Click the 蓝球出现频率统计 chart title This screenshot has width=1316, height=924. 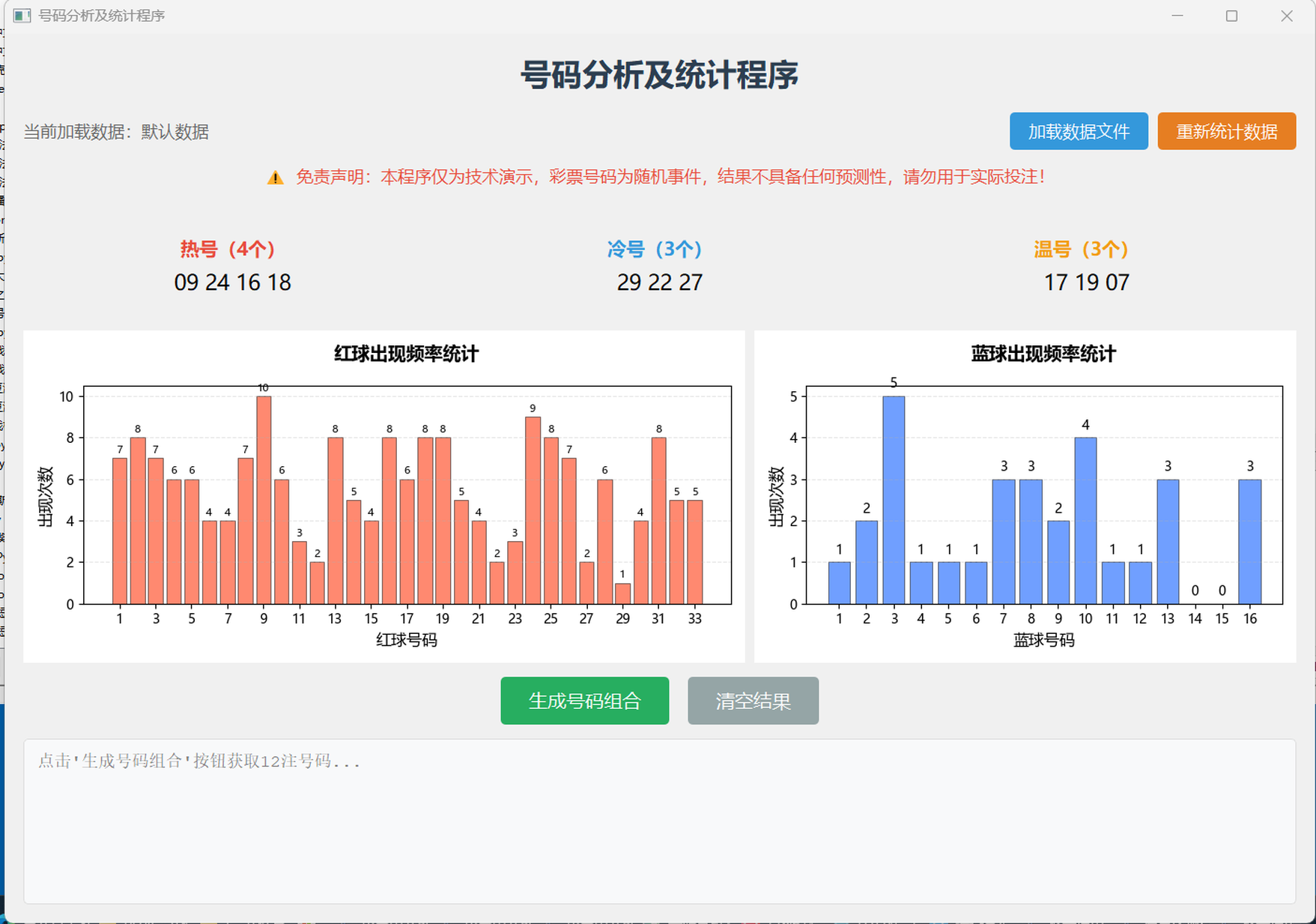click(1042, 354)
